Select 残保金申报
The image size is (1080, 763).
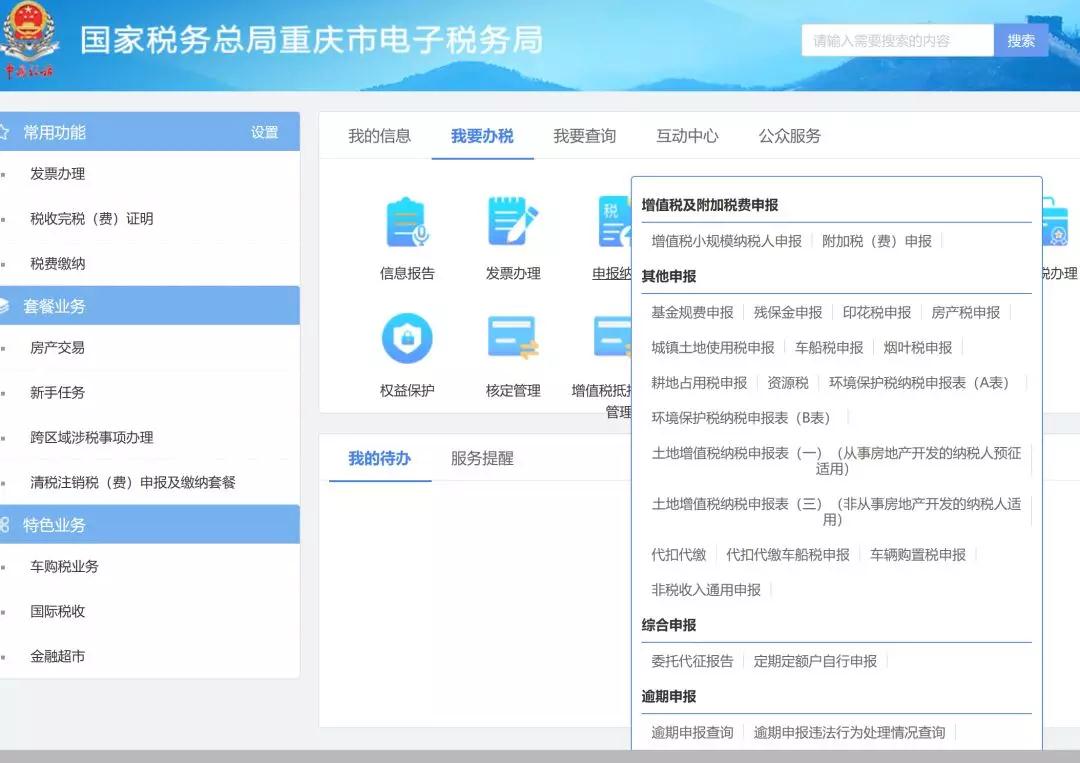coord(788,312)
